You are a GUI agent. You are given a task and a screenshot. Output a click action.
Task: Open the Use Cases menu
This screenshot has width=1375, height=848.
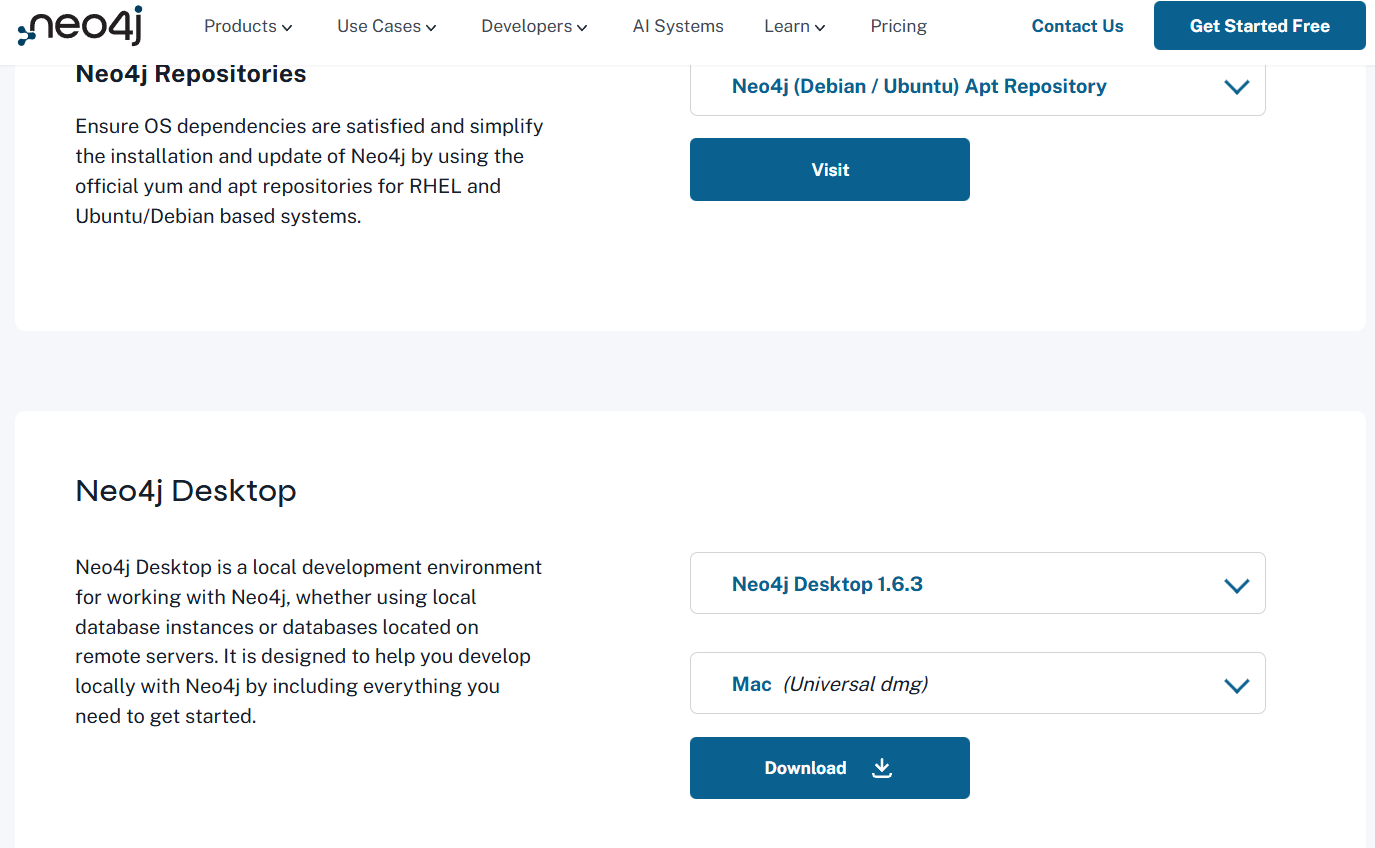(379, 26)
